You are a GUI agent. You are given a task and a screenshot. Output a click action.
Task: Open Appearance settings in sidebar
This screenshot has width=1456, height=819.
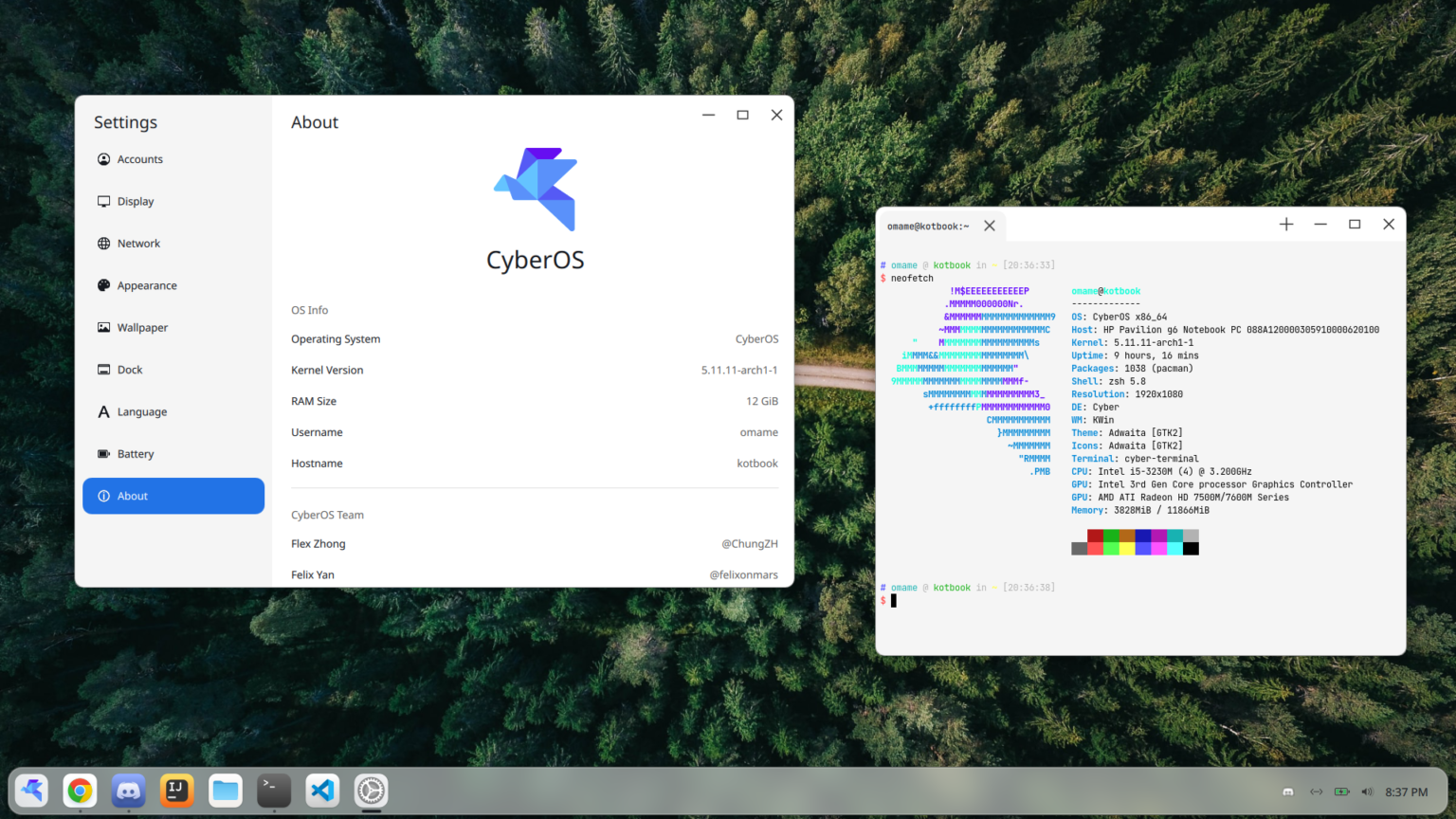(147, 284)
